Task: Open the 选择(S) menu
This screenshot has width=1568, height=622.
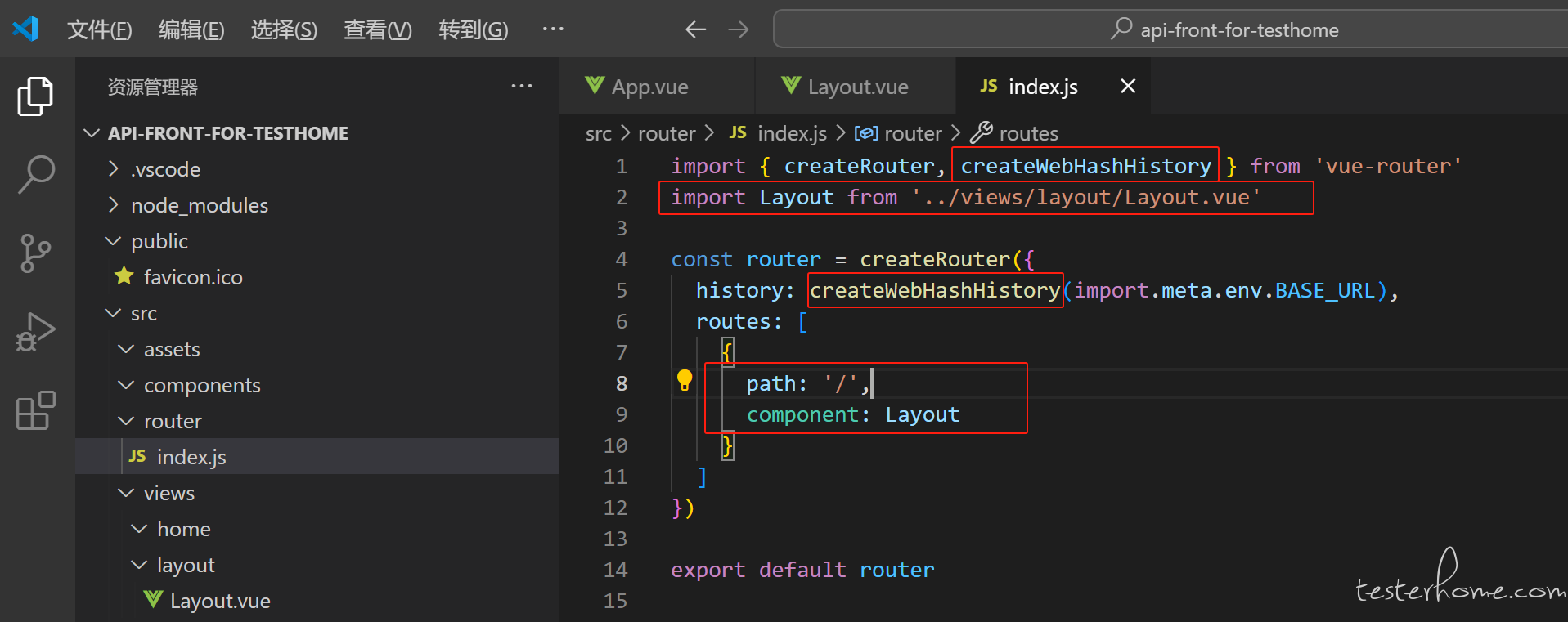Action: pyautogui.click(x=284, y=29)
